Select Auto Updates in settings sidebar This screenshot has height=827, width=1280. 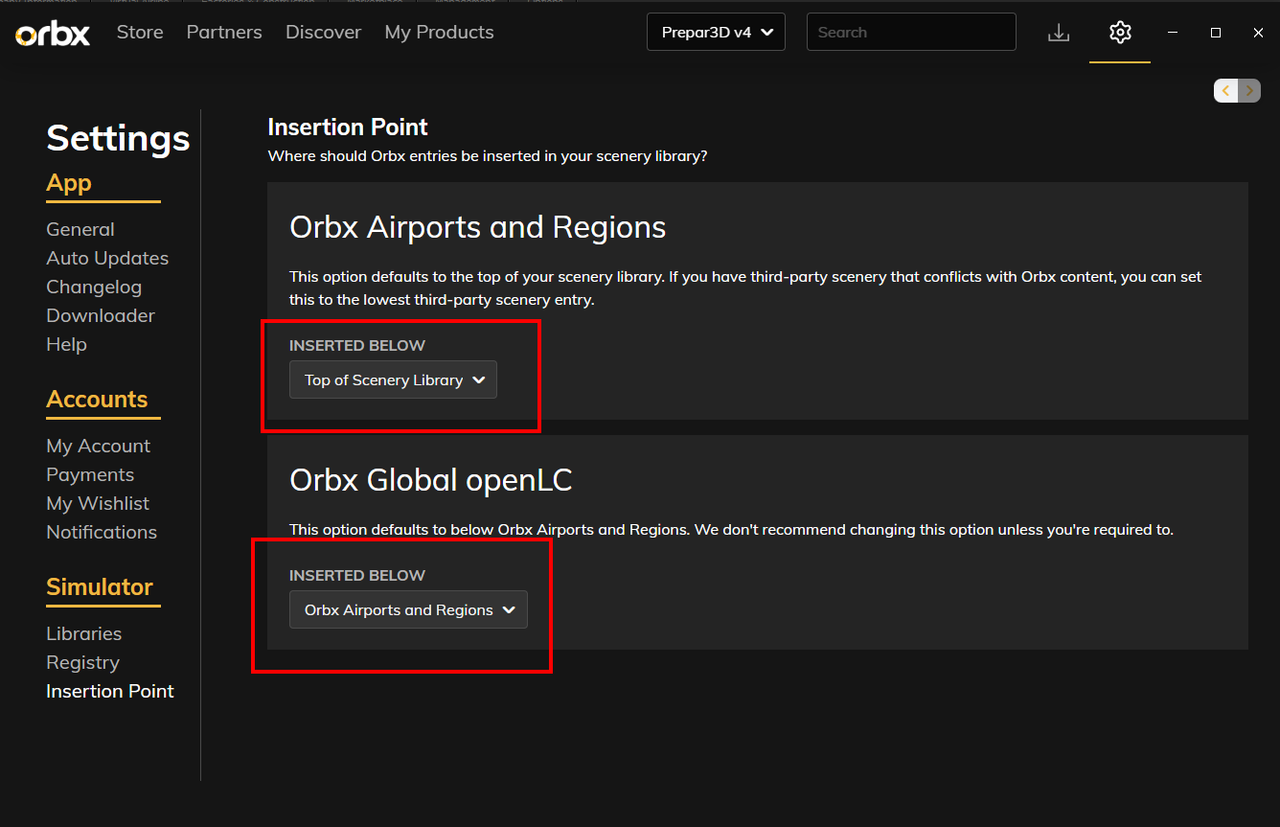point(107,258)
